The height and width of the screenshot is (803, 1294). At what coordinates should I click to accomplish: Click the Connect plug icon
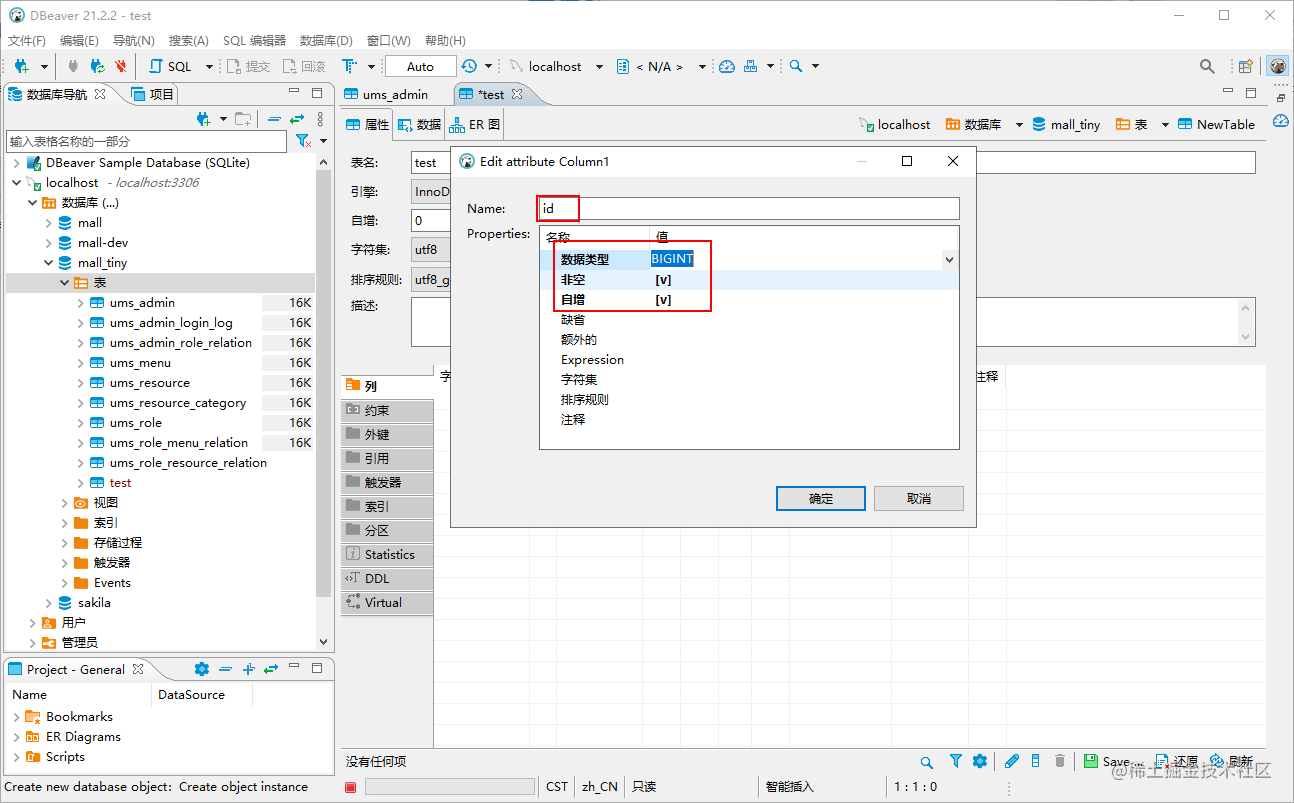click(x=73, y=66)
